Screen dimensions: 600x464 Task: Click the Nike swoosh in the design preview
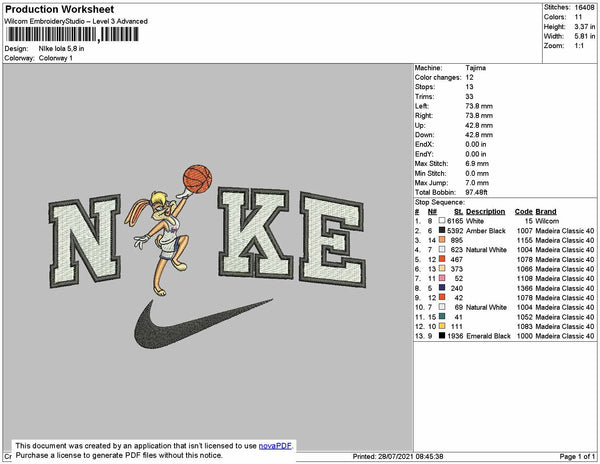(203, 324)
